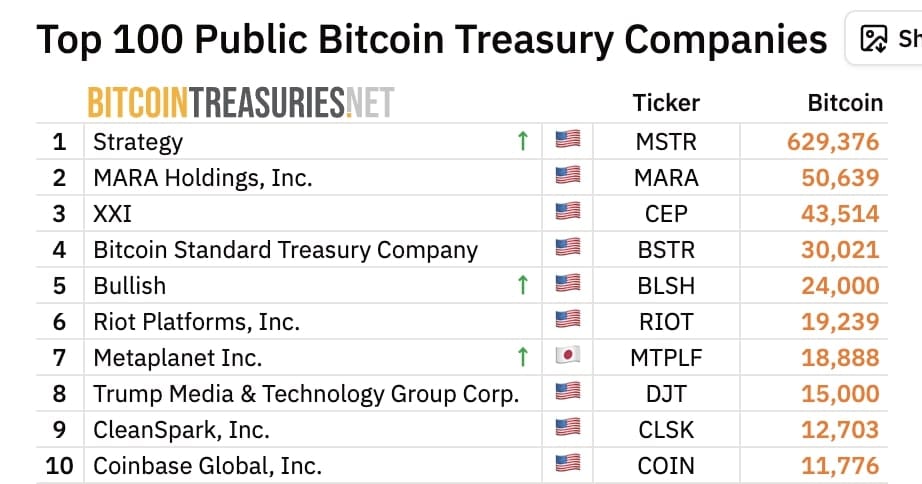Sort by the Ticker column header
This screenshot has height=484, width=922.
coord(666,103)
